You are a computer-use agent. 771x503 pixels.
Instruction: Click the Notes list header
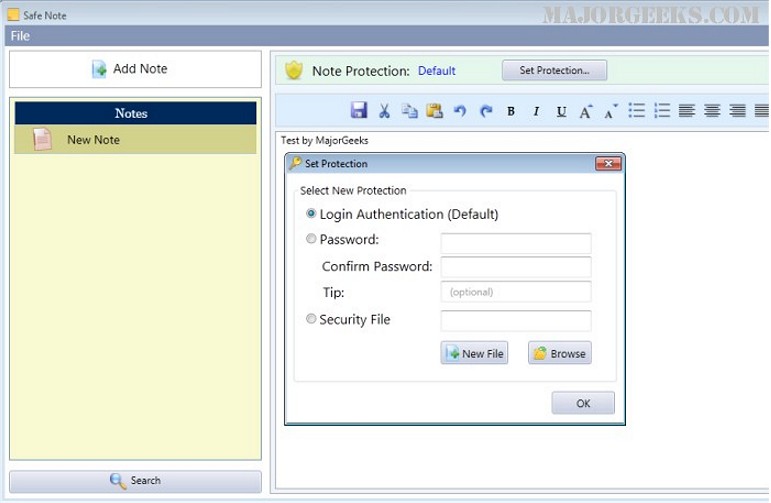135,113
